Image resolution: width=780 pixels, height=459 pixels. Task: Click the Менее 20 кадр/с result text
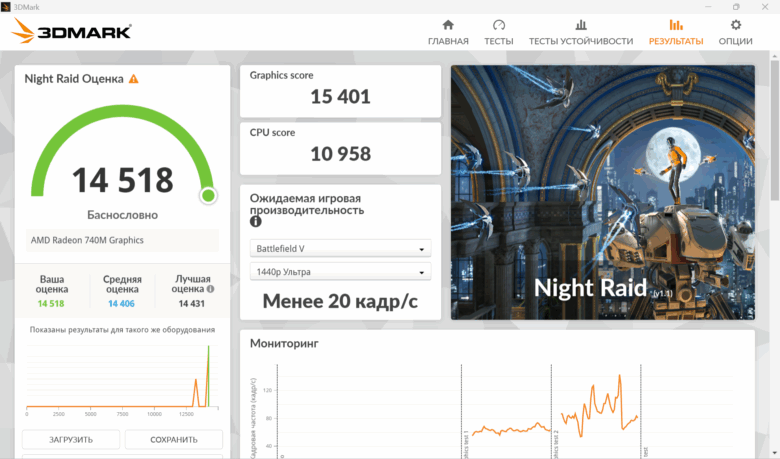click(x=340, y=301)
